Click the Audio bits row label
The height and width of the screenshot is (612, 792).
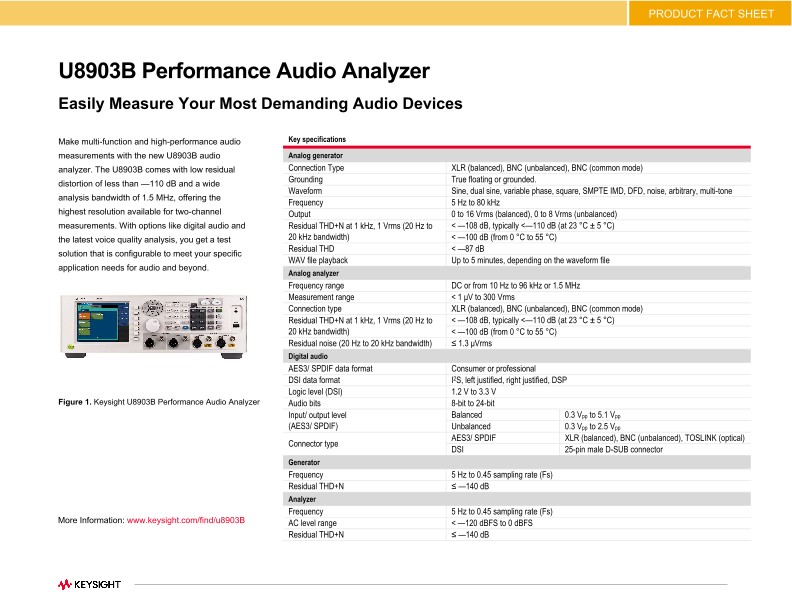pos(304,403)
